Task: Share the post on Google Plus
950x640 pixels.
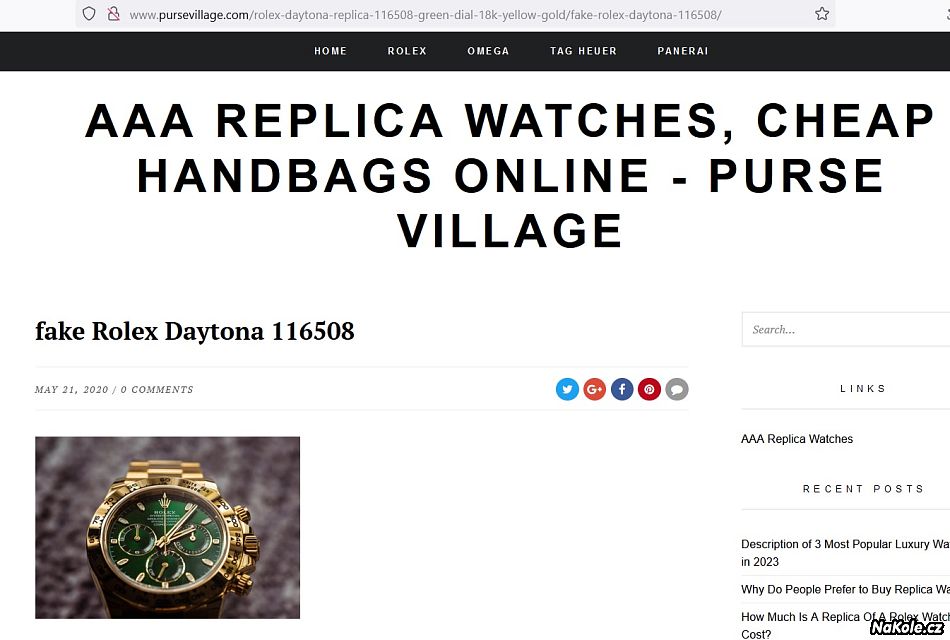Action: tap(594, 389)
